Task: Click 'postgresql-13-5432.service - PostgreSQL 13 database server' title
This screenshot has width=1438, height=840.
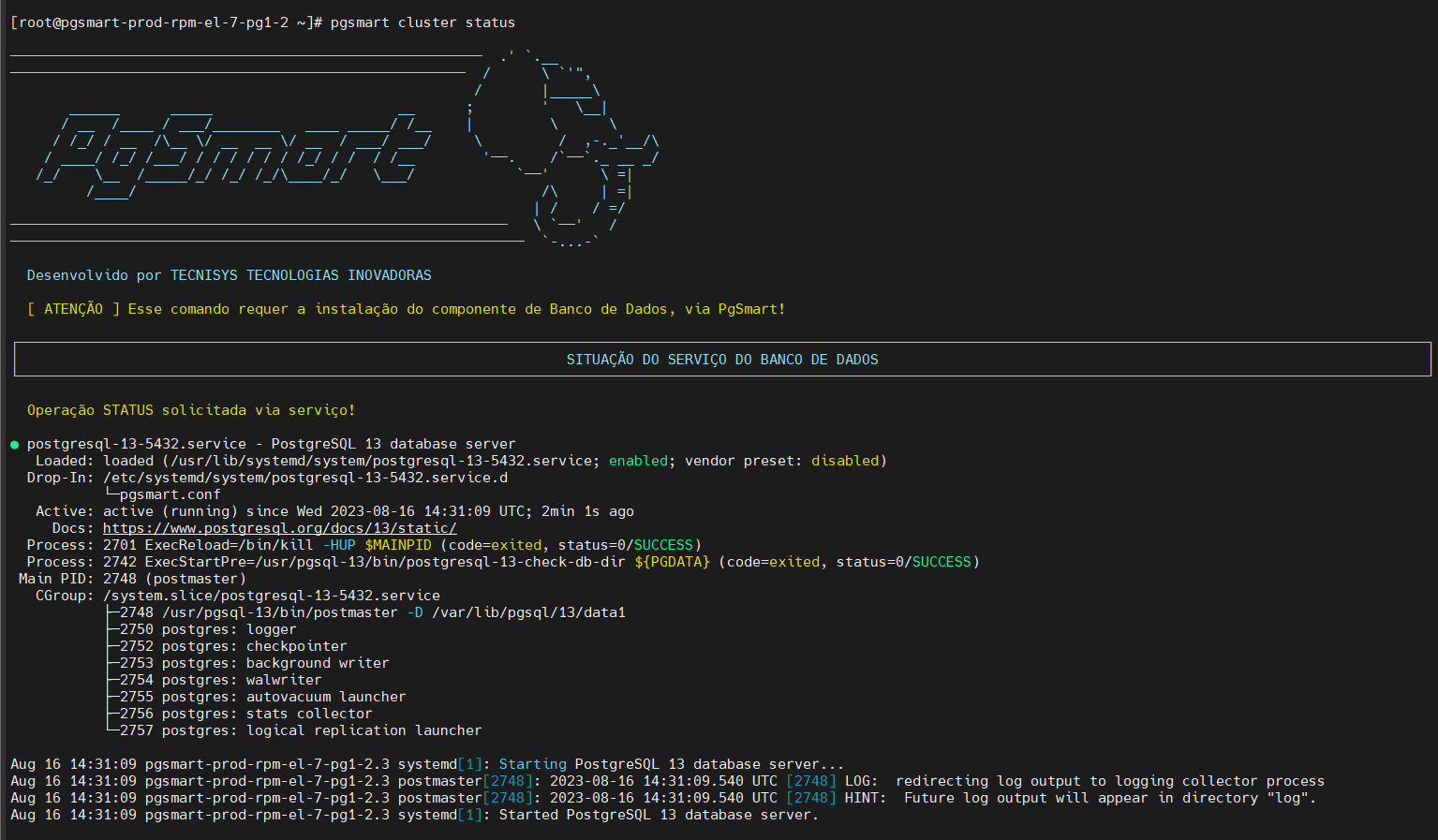Action: click(272, 444)
